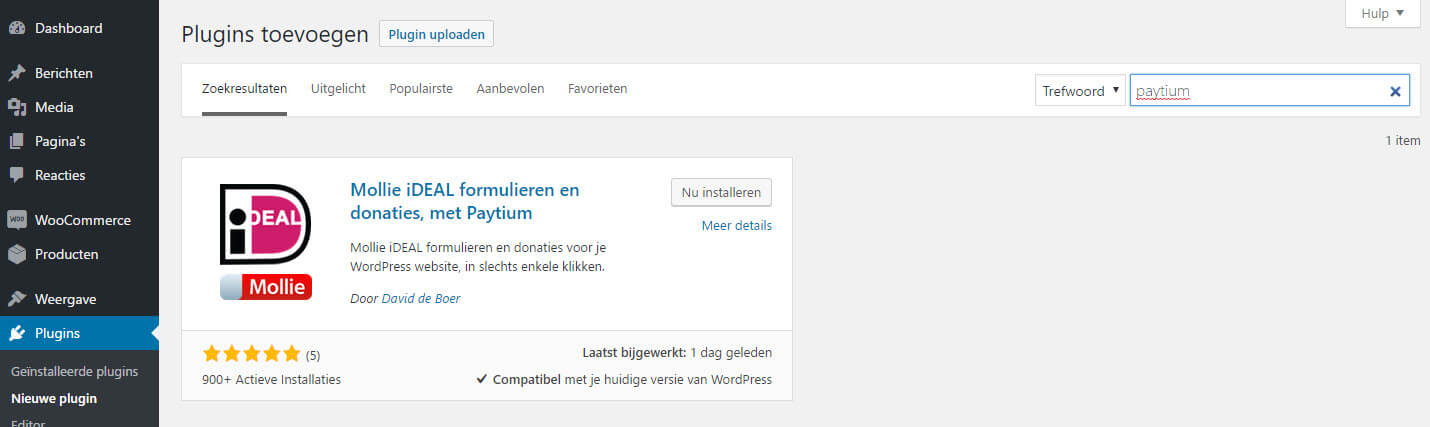
Task: Click the Nu installeren button
Action: pos(721,192)
